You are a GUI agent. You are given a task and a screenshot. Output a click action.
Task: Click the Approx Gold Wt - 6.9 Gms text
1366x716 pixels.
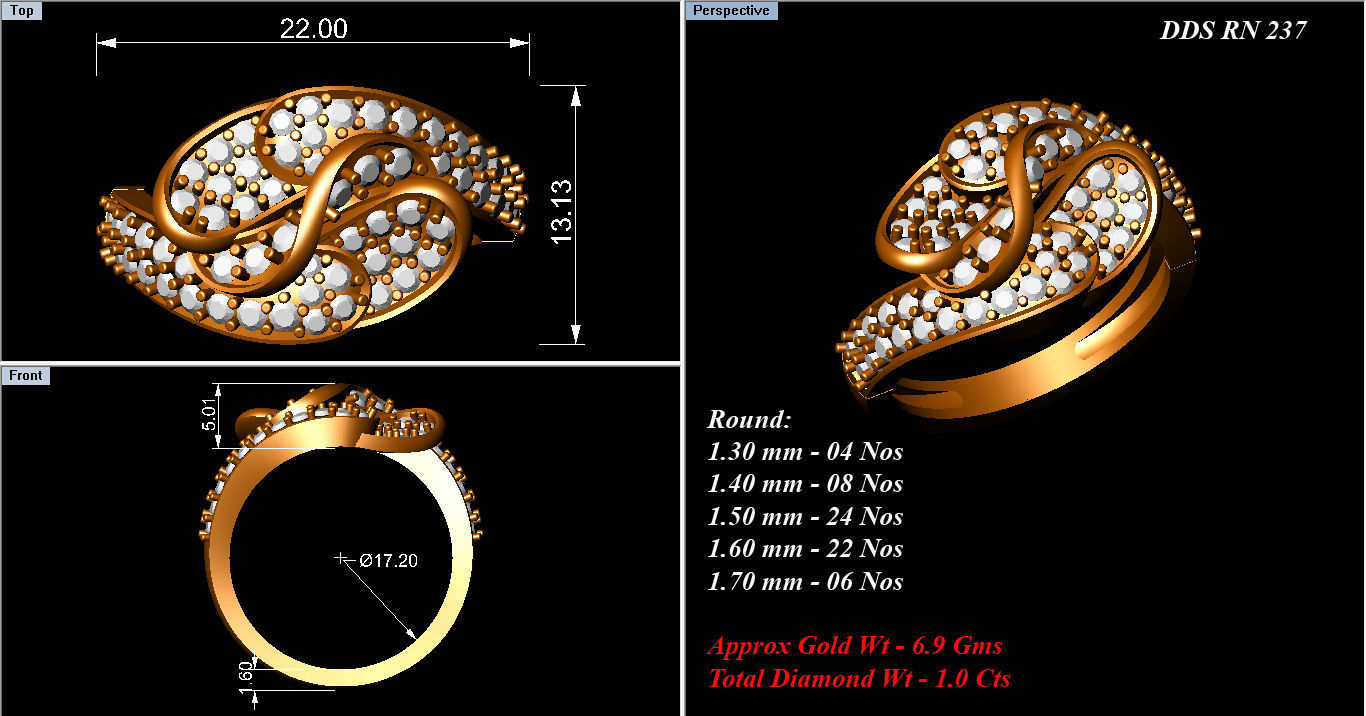pyautogui.click(x=855, y=646)
